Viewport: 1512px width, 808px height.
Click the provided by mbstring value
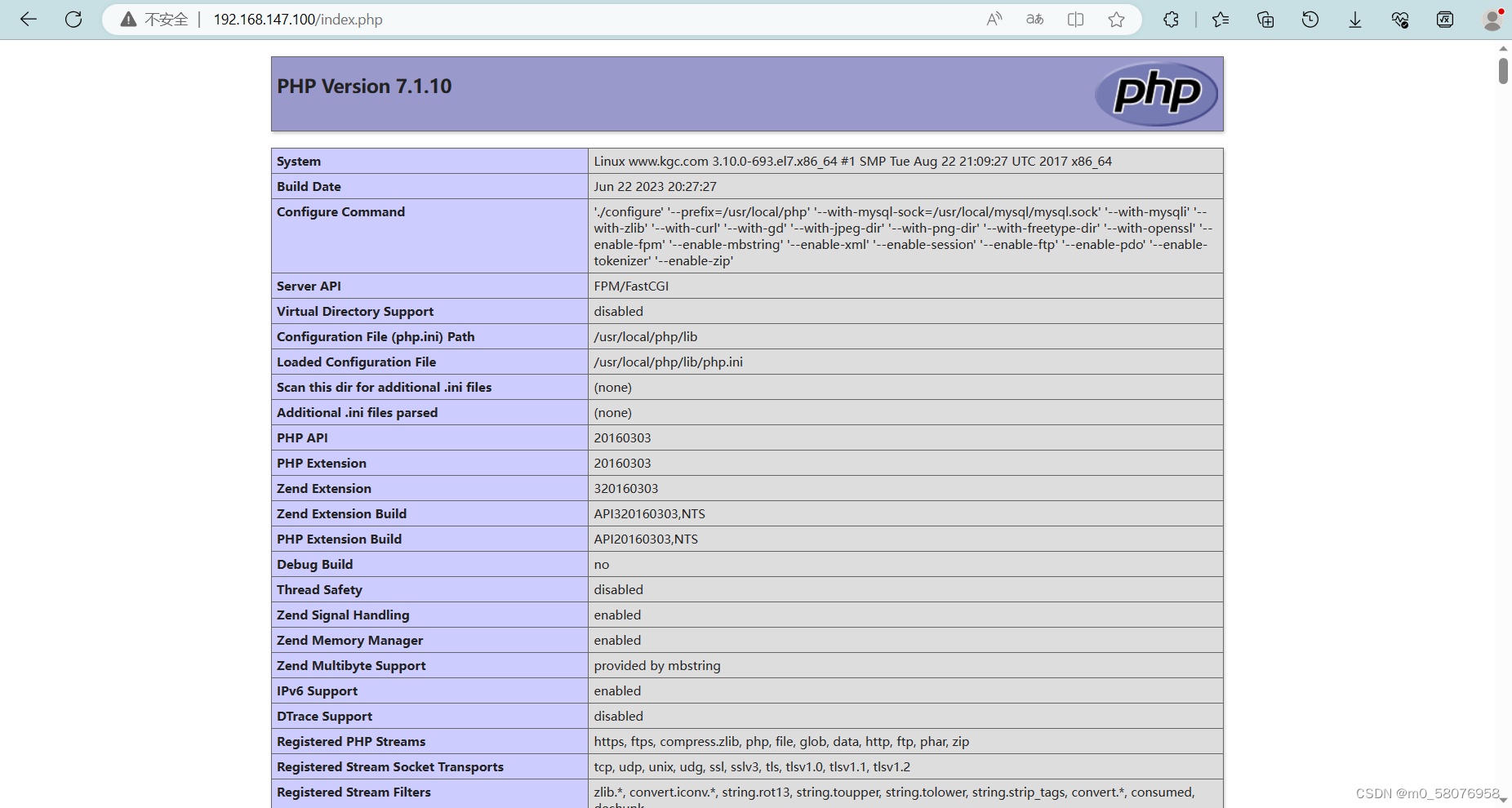(x=657, y=666)
